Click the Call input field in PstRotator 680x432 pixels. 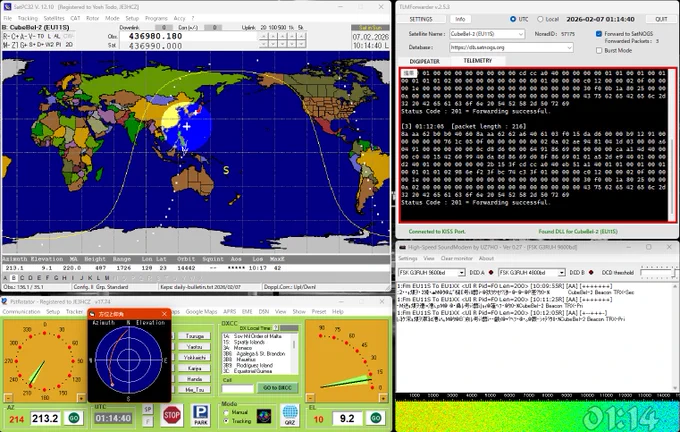(x=238, y=388)
